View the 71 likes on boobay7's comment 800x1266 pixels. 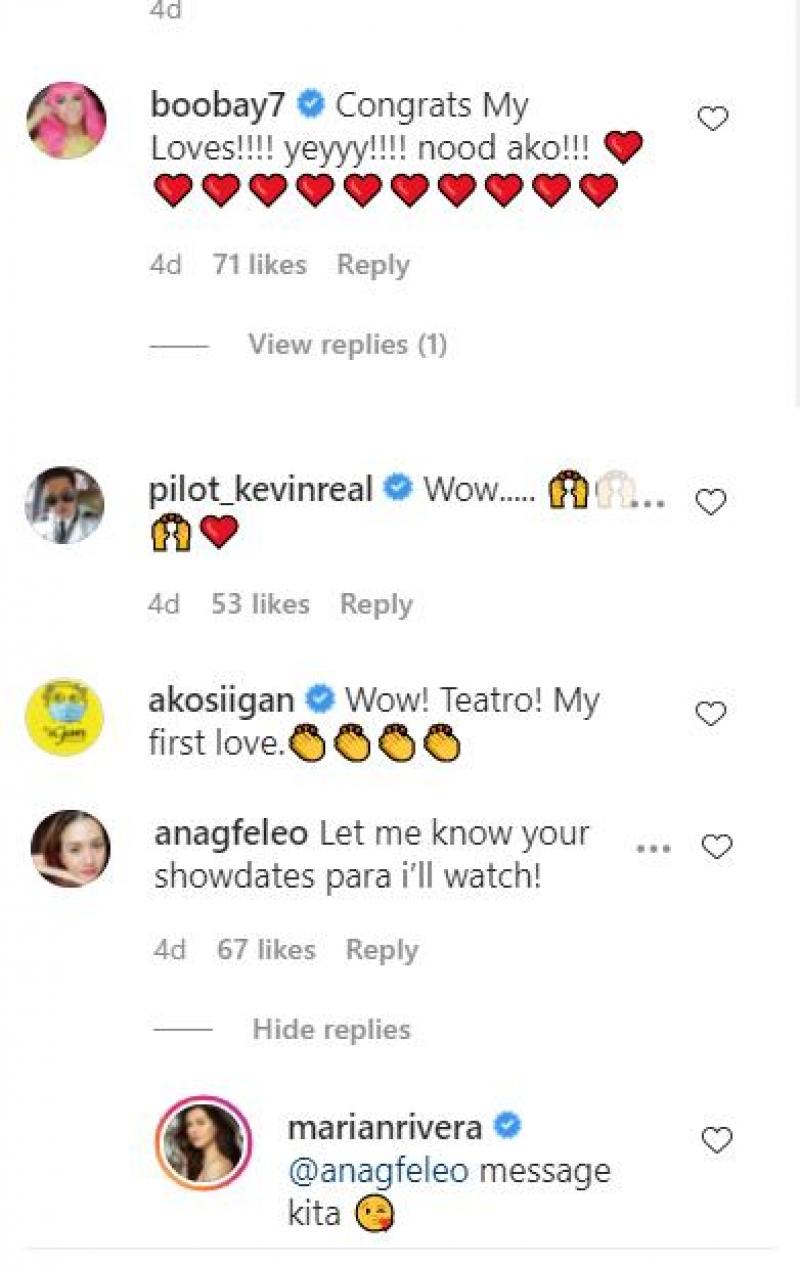[259, 265]
